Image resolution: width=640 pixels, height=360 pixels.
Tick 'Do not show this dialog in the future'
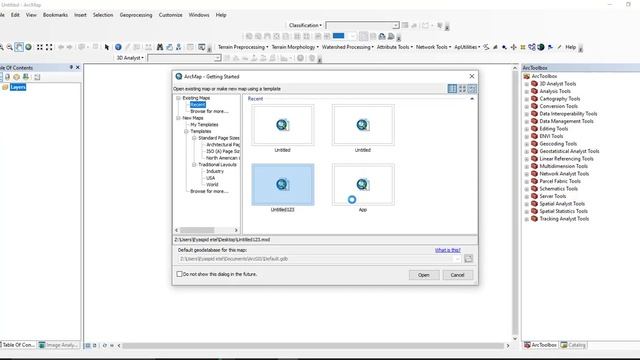pos(179,274)
